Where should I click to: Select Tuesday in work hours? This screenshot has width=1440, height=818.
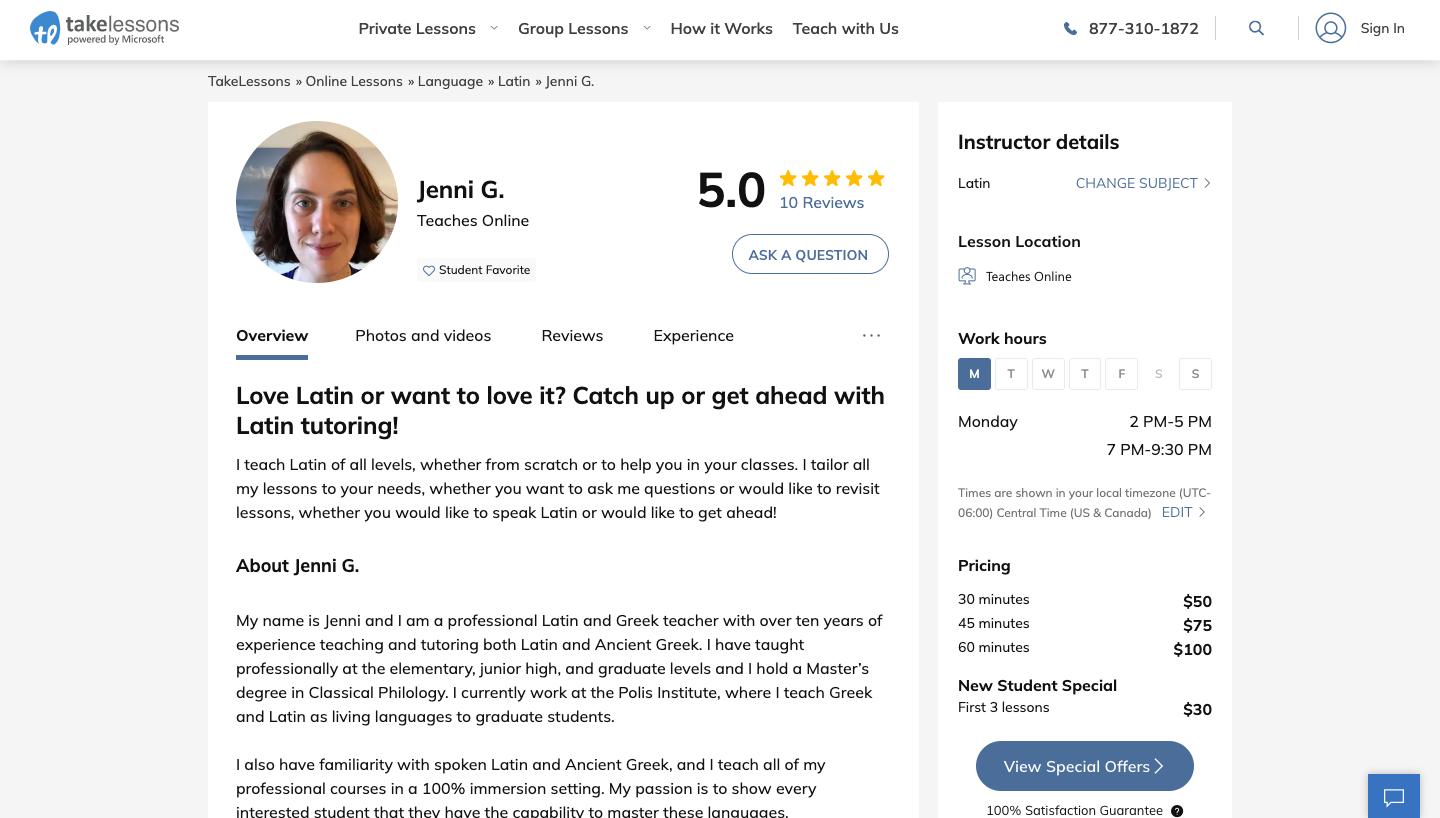1011,374
